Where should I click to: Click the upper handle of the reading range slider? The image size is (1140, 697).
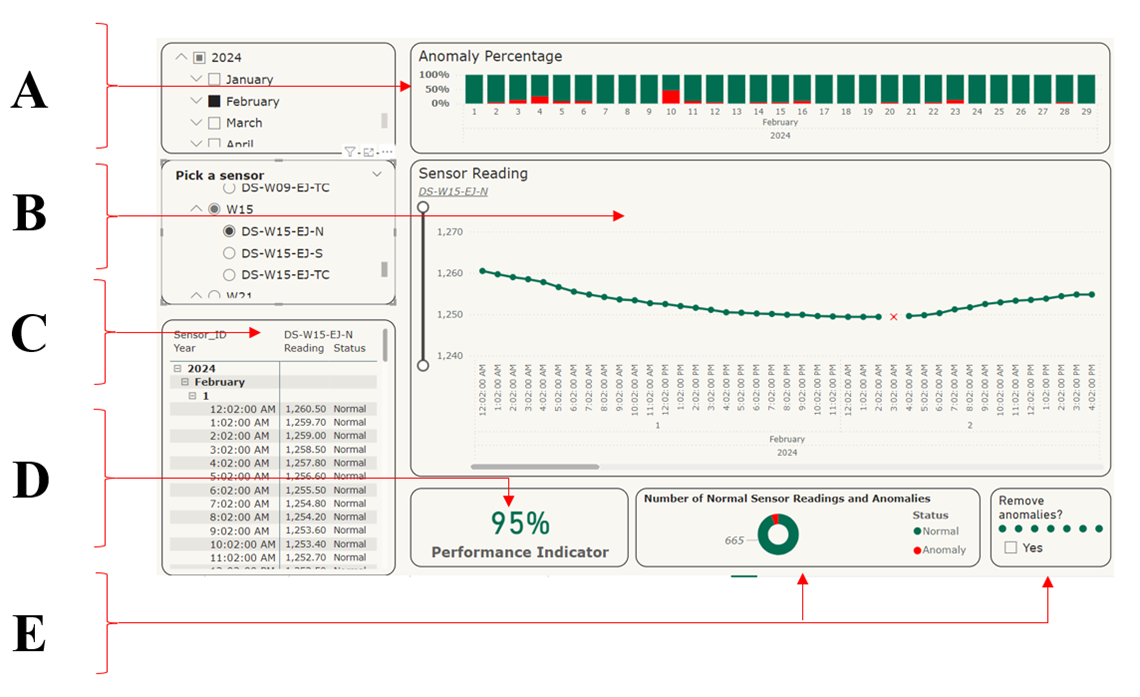pyautogui.click(x=424, y=205)
